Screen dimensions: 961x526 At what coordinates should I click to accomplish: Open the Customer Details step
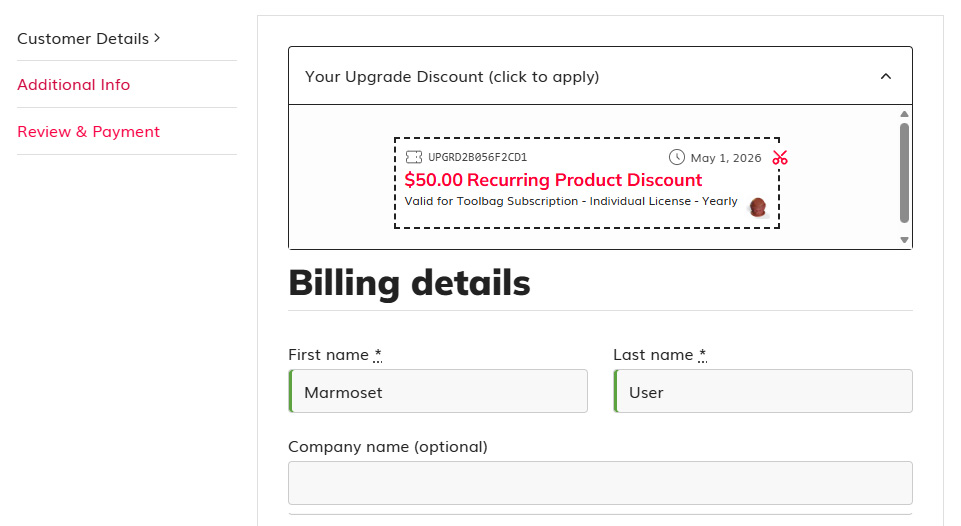click(83, 39)
